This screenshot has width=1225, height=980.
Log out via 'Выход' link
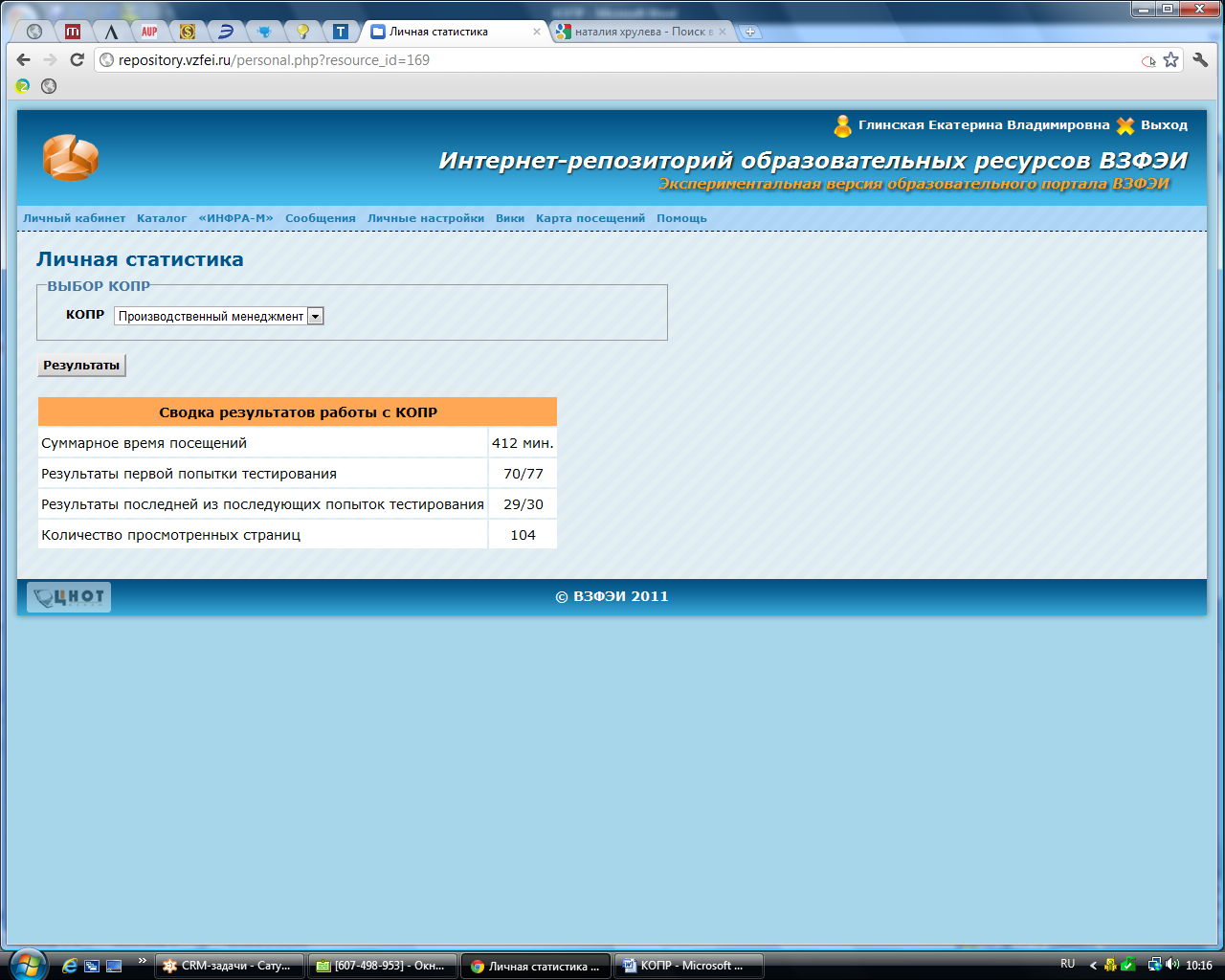pyautogui.click(x=1164, y=125)
